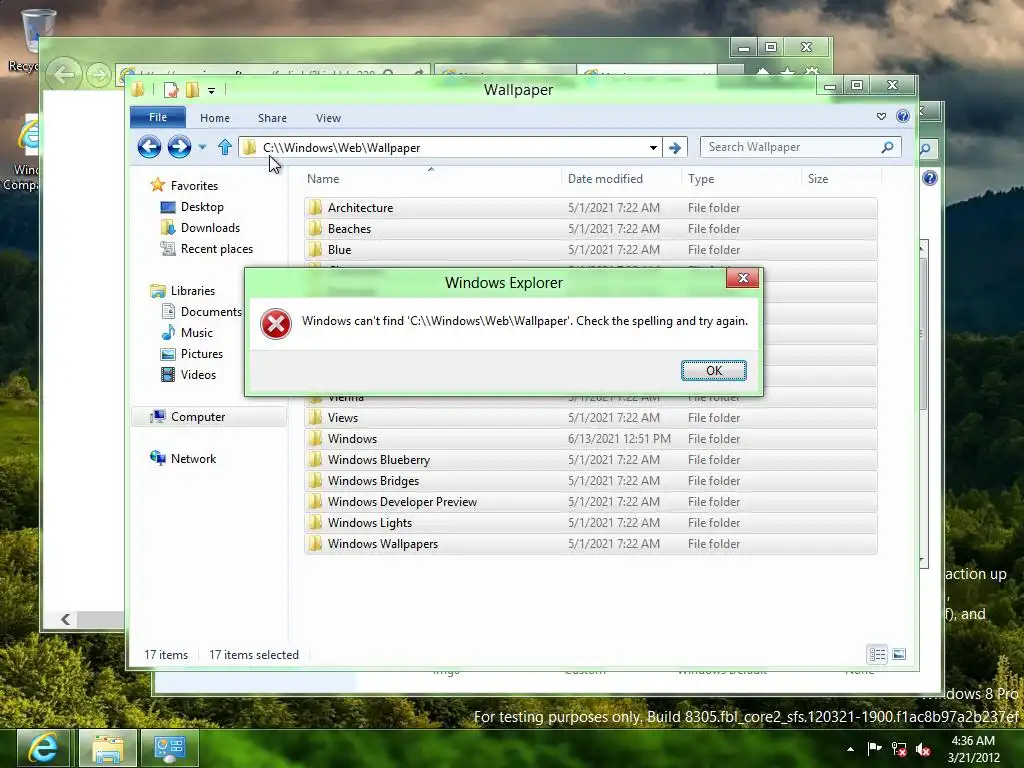Go up one folder level
This screenshot has height=768, width=1024.
point(225,147)
